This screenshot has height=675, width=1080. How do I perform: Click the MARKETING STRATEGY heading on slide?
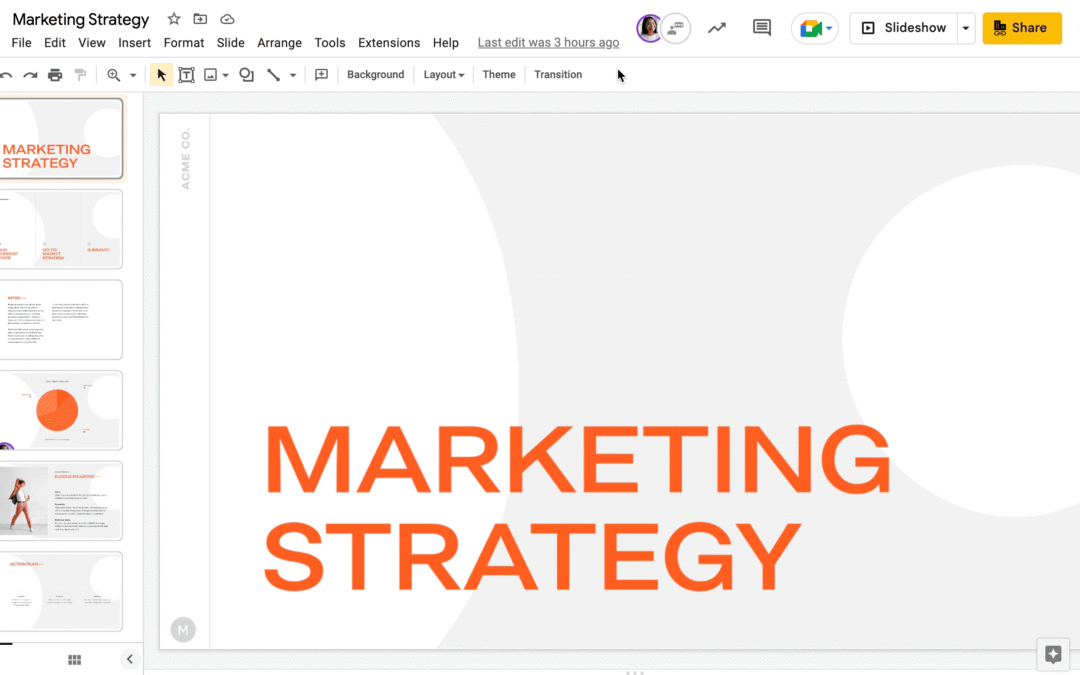point(577,508)
